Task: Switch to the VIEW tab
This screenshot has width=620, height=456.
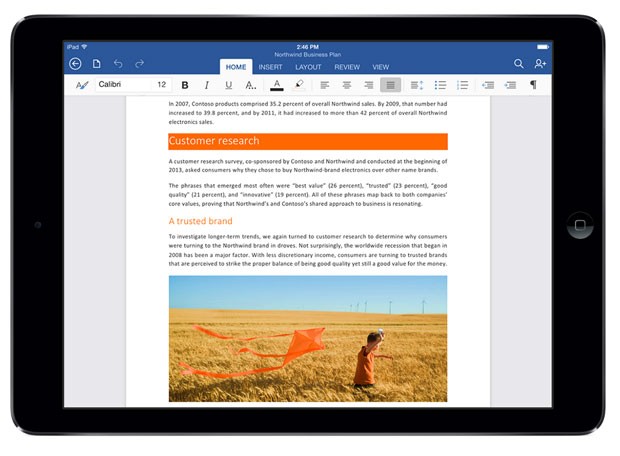Action: pos(380,67)
